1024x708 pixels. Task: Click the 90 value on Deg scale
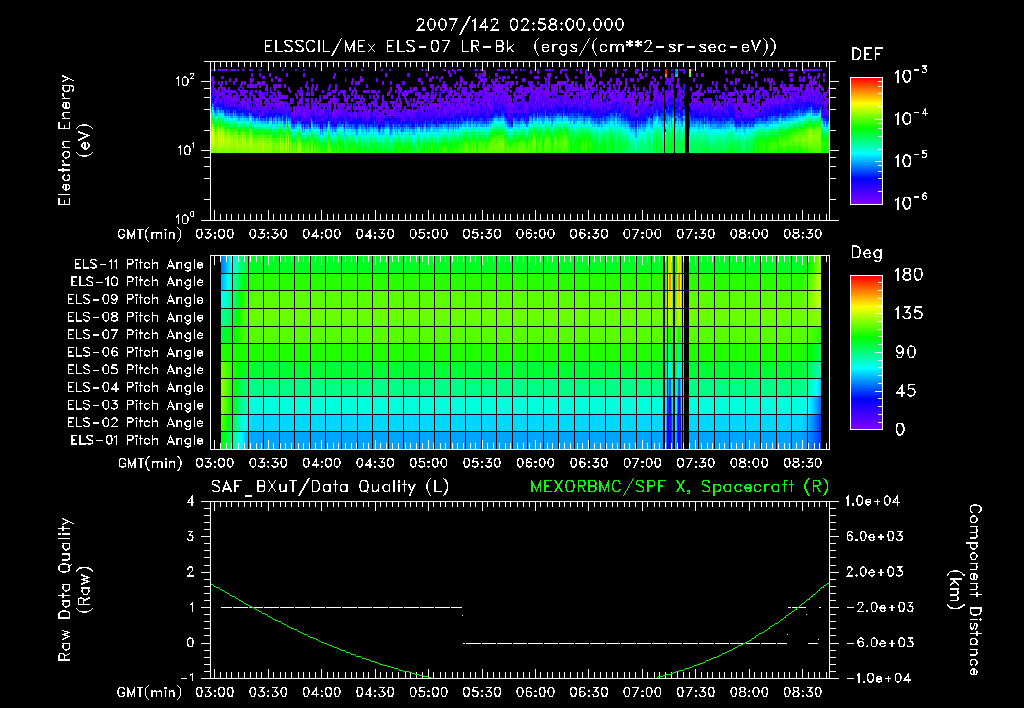click(906, 353)
